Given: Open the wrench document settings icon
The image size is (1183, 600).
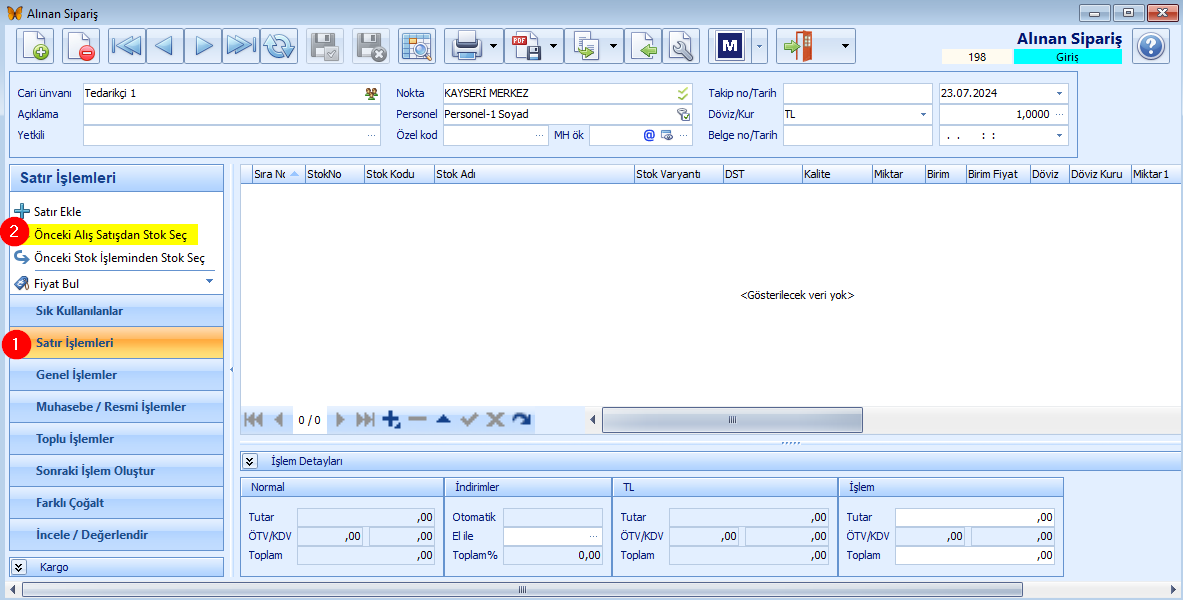Looking at the screenshot, I should pos(681,46).
